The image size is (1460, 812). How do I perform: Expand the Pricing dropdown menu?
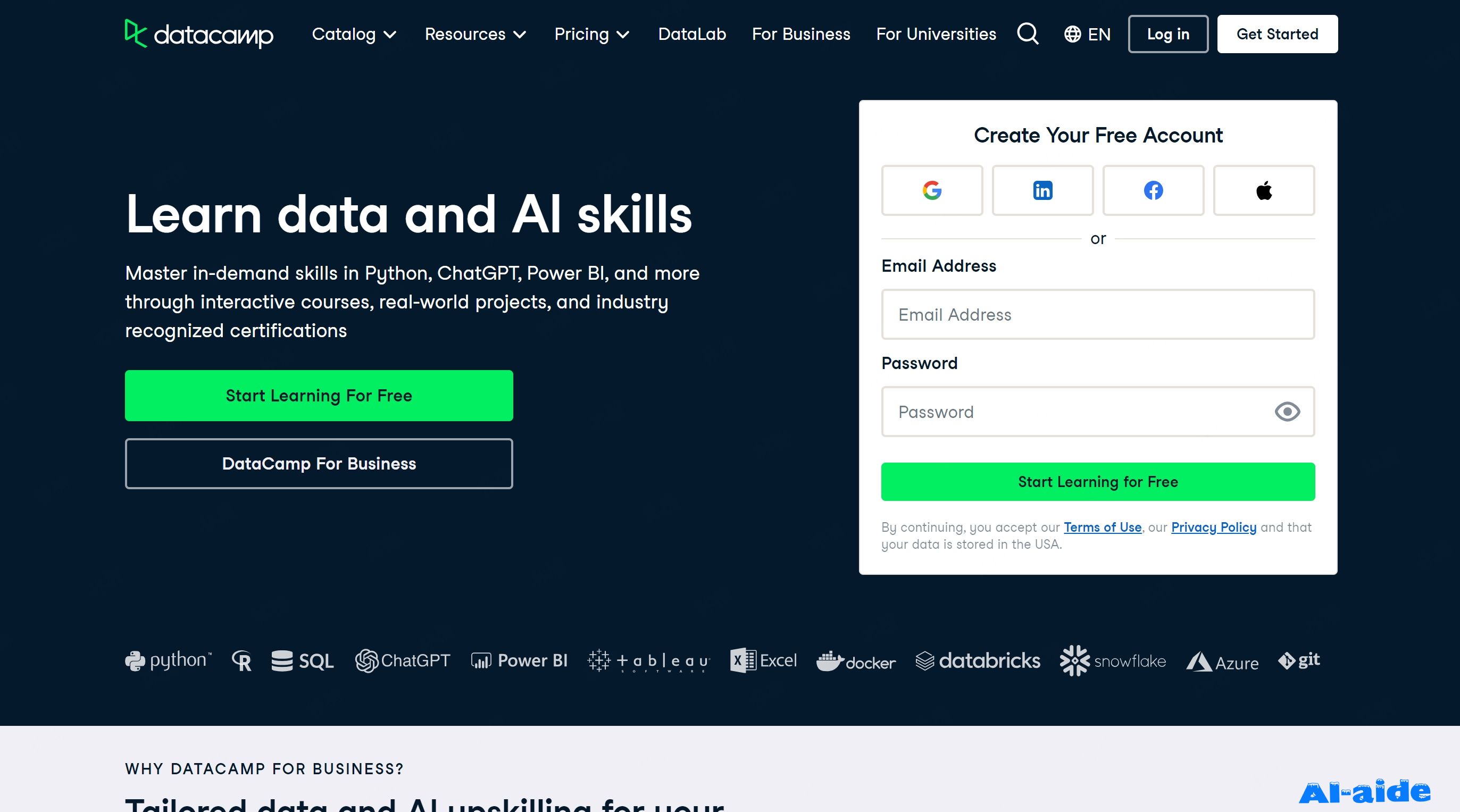593,34
